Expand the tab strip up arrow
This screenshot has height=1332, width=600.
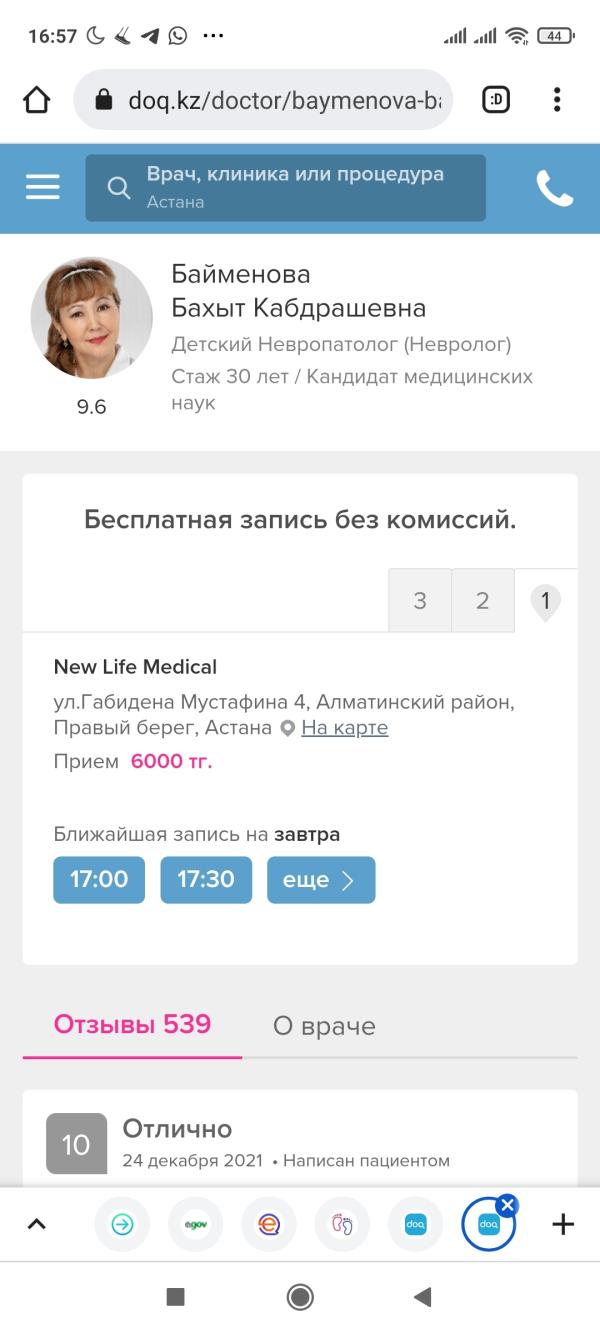point(37,1224)
